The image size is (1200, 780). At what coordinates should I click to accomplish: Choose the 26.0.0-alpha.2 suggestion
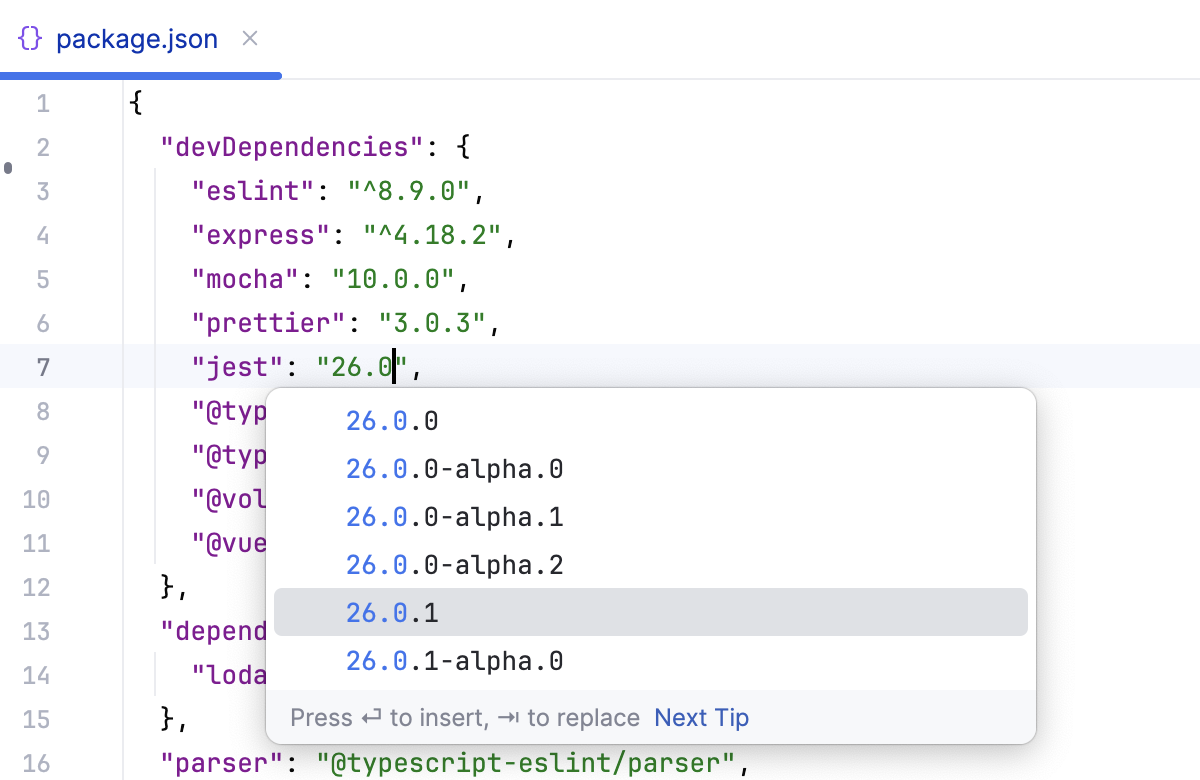pyautogui.click(x=455, y=564)
